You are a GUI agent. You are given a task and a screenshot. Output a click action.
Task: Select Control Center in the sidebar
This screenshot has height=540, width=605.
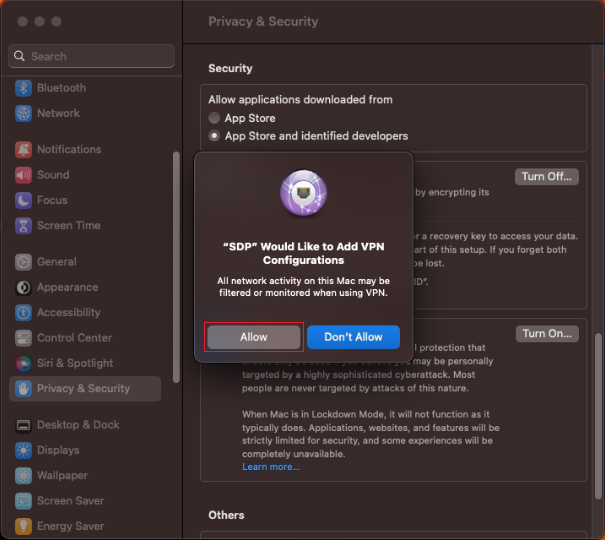click(x=85, y=338)
